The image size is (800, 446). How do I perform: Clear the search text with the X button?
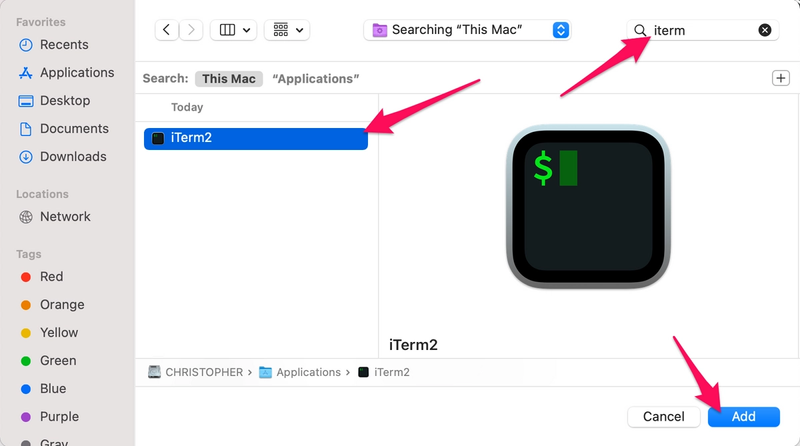(x=764, y=31)
